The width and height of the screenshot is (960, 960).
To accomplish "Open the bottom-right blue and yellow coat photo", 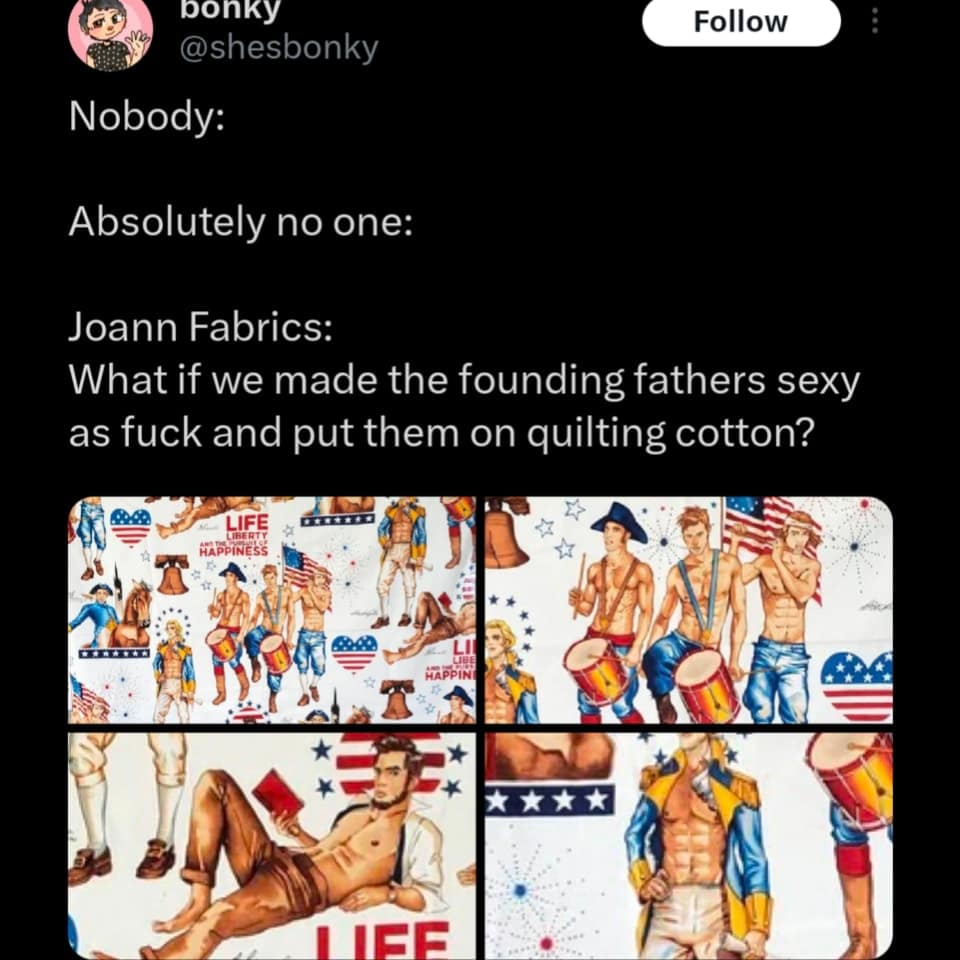I will 689,846.
